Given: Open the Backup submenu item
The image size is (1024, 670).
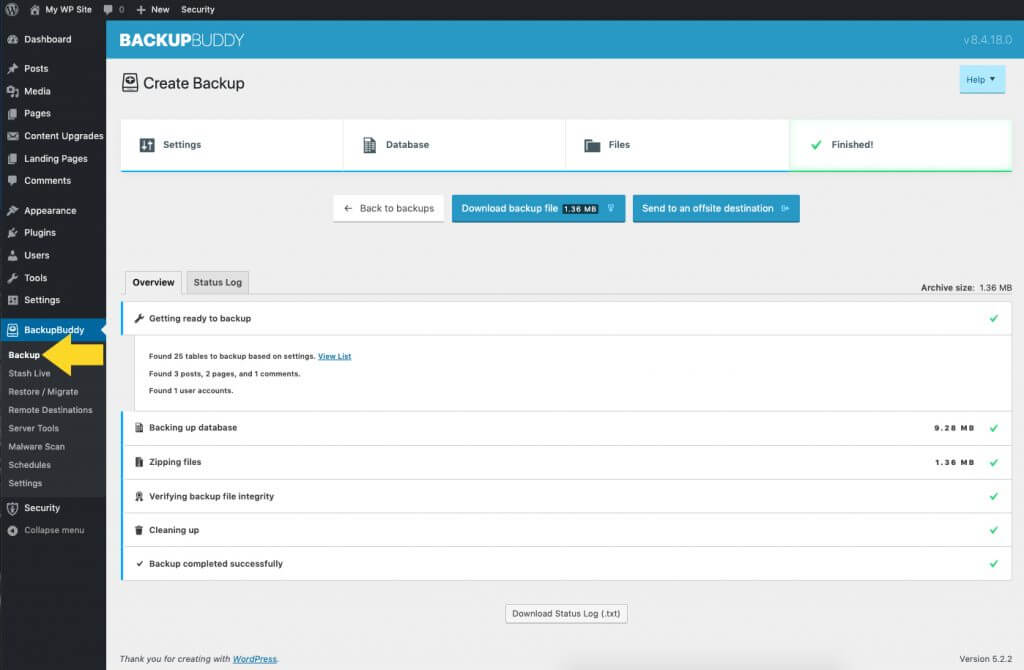Looking at the screenshot, I should coord(24,355).
